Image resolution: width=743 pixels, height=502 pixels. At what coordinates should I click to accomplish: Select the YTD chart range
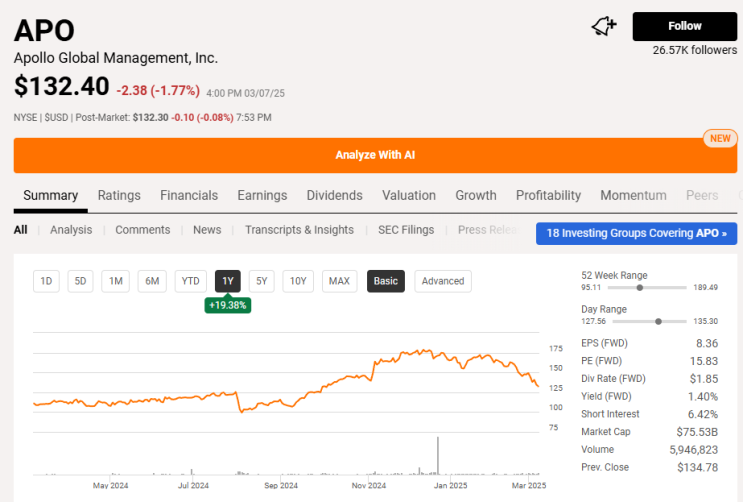(191, 281)
